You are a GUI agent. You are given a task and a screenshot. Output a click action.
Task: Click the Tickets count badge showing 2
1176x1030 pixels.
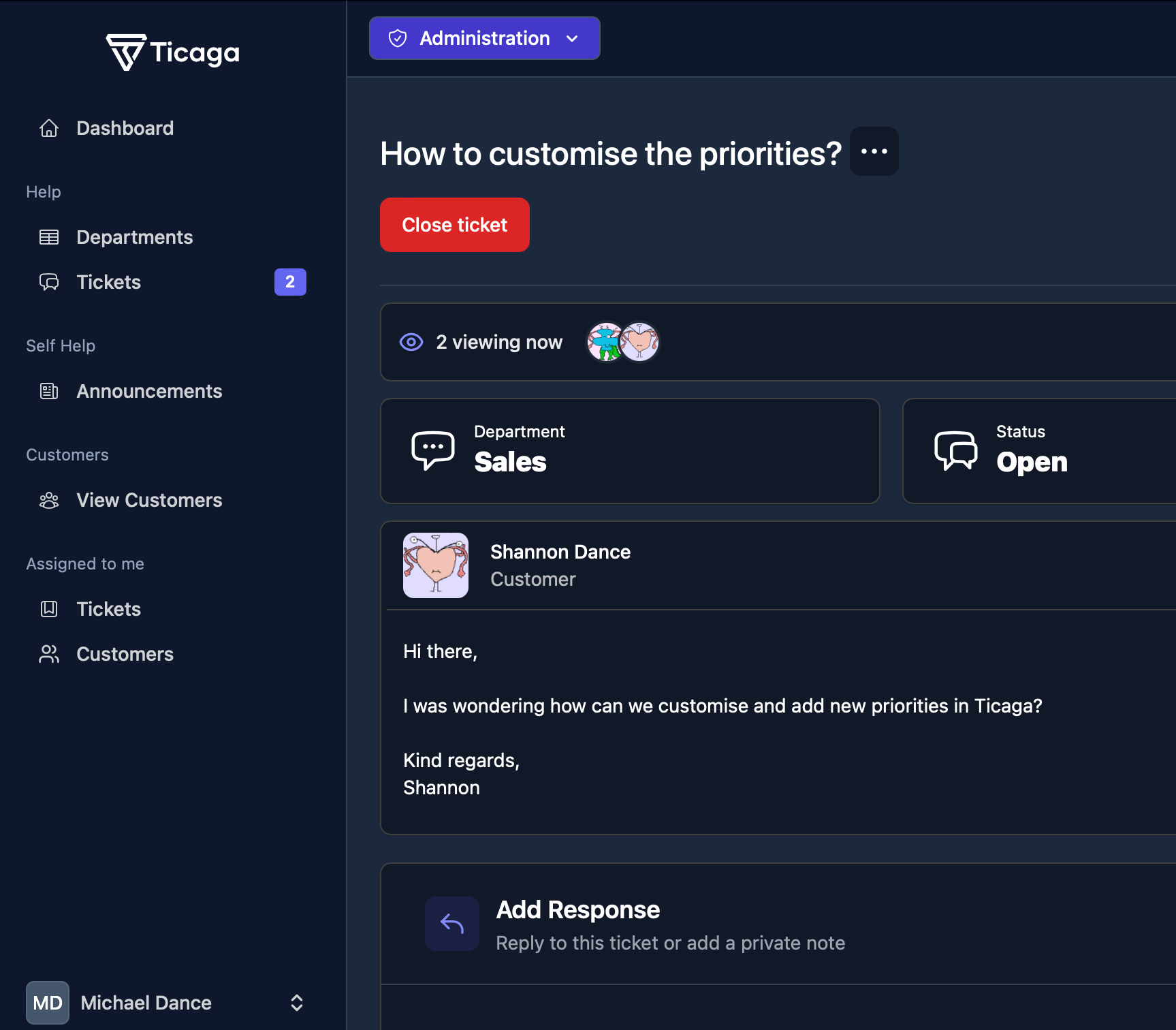tap(290, 282)
